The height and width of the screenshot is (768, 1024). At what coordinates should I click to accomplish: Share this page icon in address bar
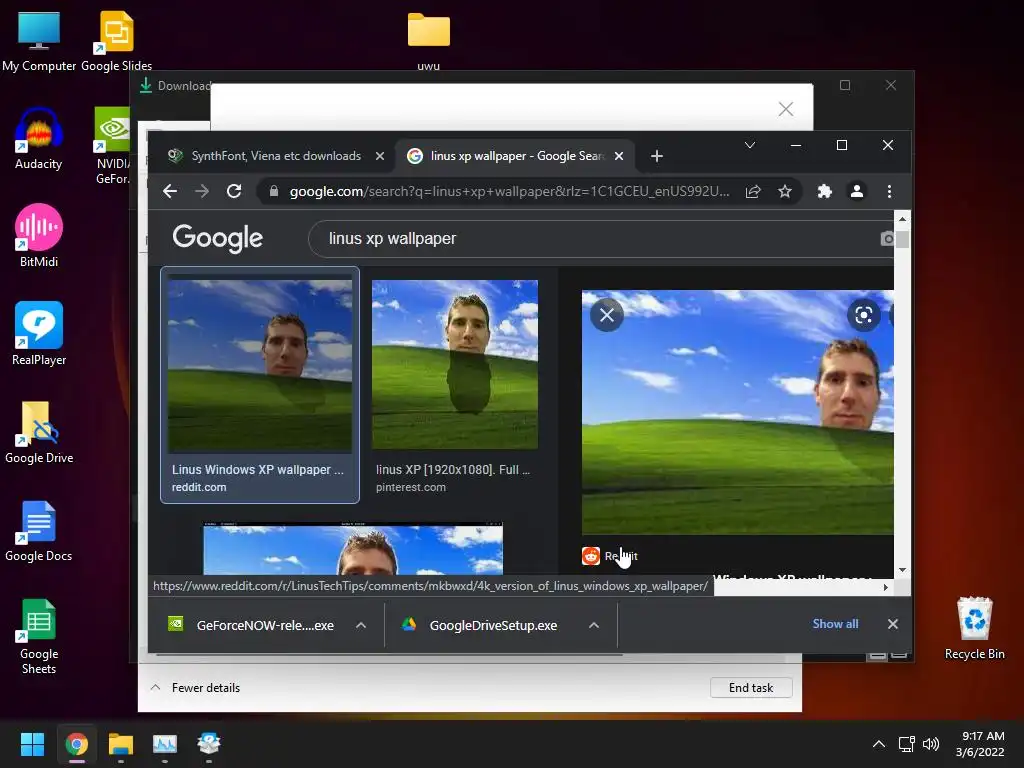[753, 191]
